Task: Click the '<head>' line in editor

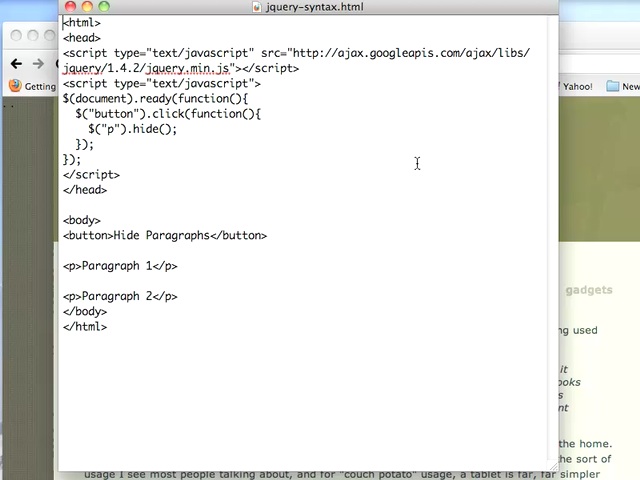Action: click(82, 38)
